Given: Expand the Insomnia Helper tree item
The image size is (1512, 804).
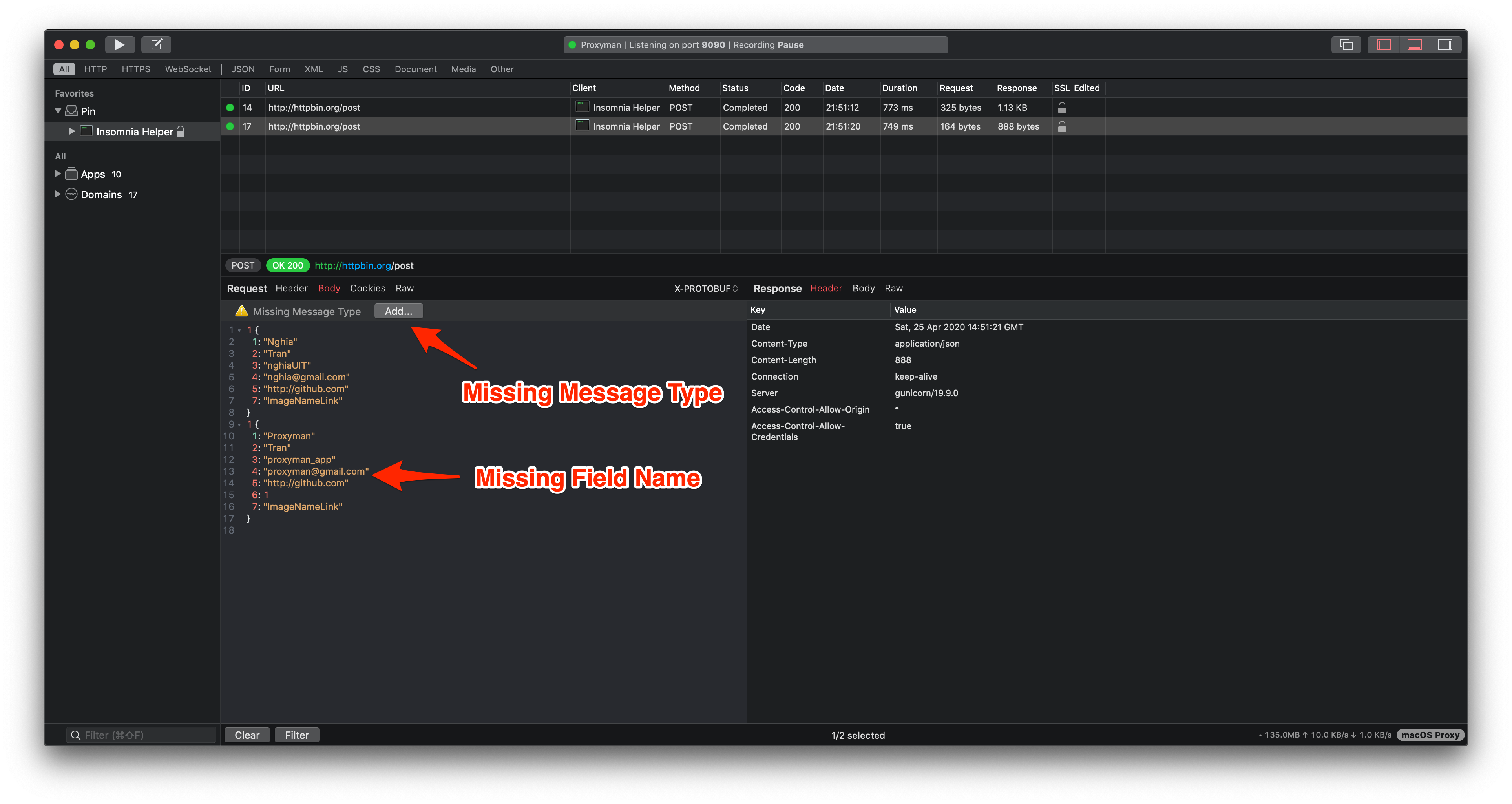Looking at the screenshot, I should pos(71,132).
